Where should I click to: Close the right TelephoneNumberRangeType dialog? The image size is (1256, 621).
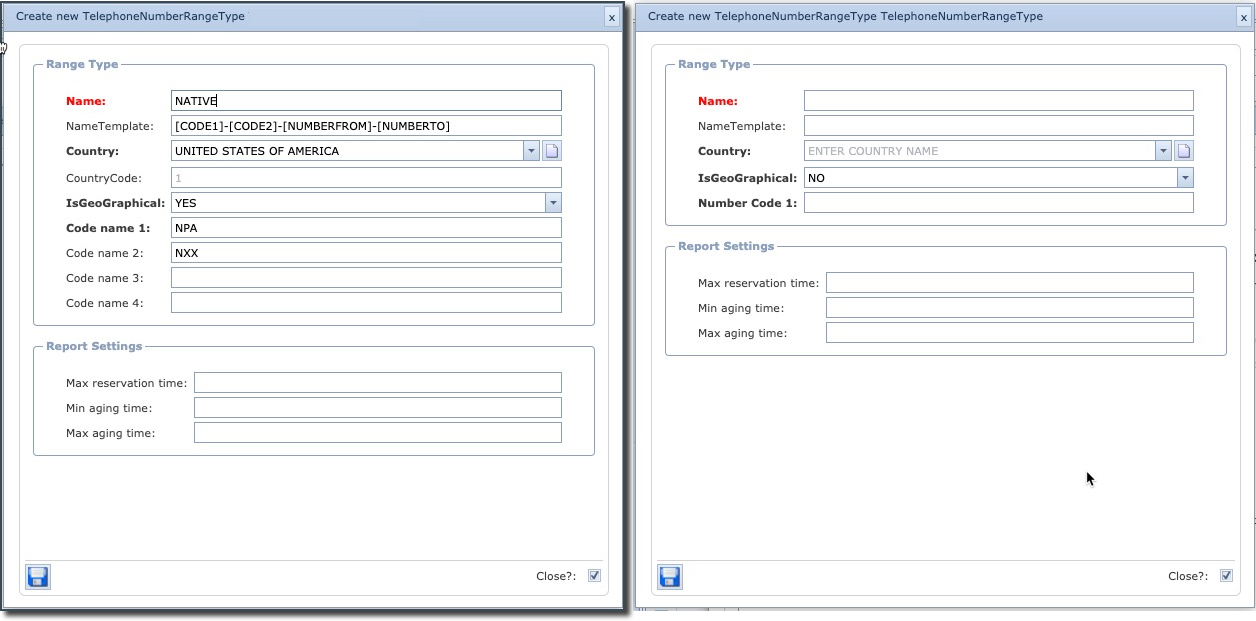(x=1244, y=17)
